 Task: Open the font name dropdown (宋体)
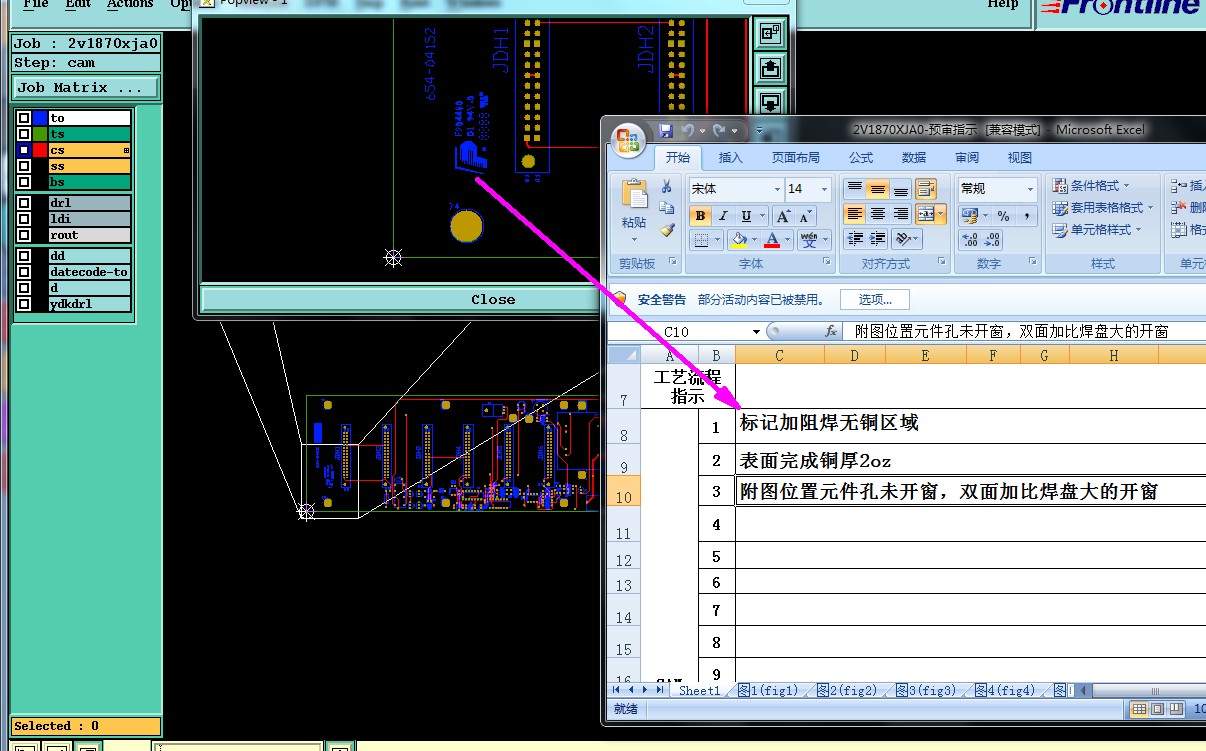(777, 189)
